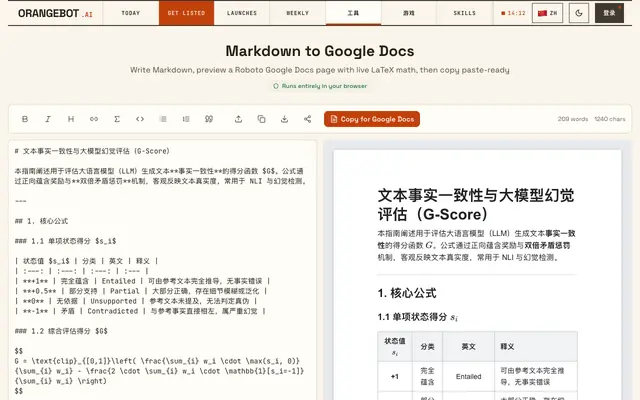The width and height of the screenshot is (640, 400).
Task: Insert a link using the chain icon
Action: [x=94, y=119]
